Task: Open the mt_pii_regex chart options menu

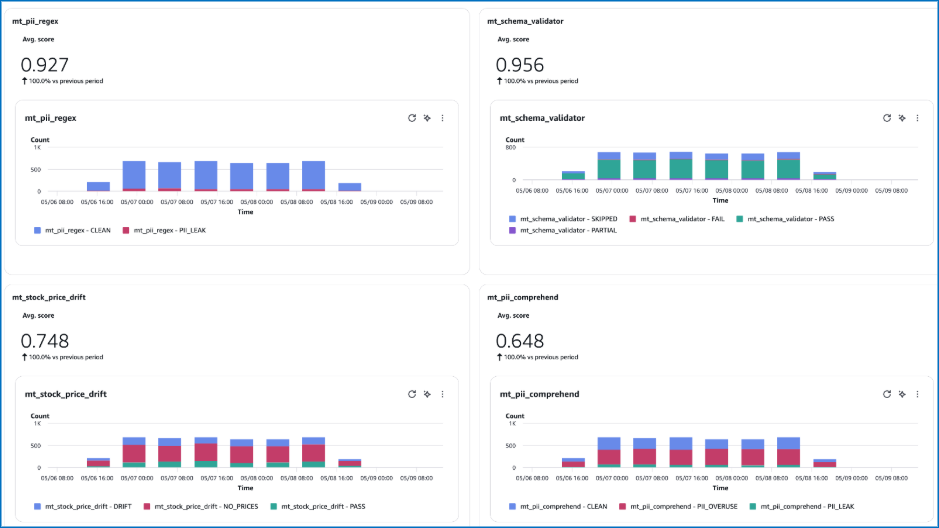Action: click(443, 118)
